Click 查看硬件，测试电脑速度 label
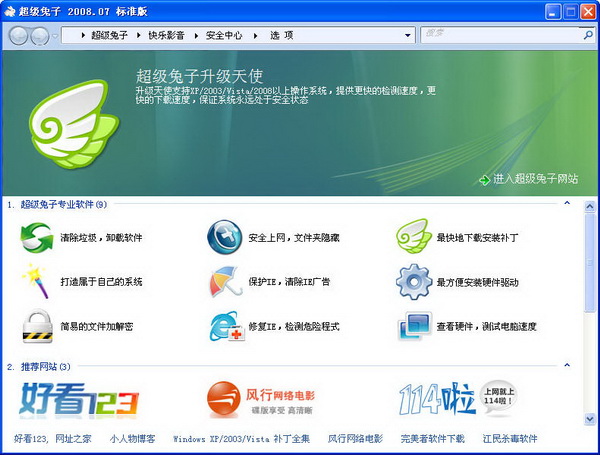 pyautogui.click(x=486, y=326)
